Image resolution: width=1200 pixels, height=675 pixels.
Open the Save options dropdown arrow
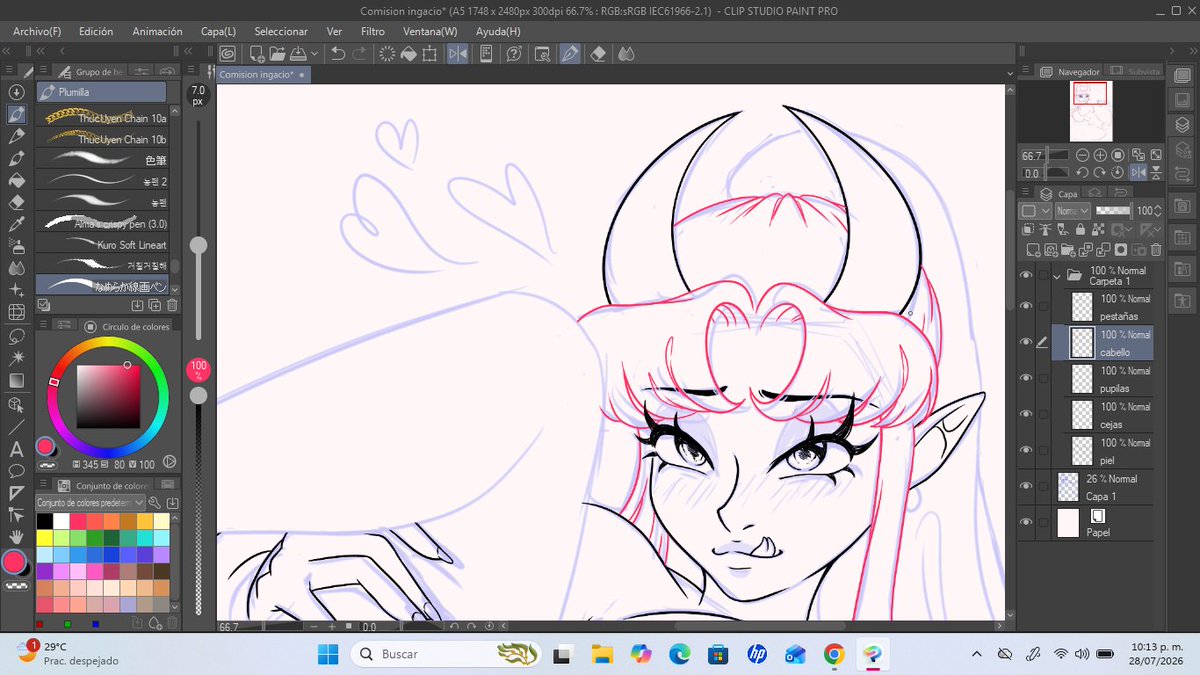(x=314, y=54)
